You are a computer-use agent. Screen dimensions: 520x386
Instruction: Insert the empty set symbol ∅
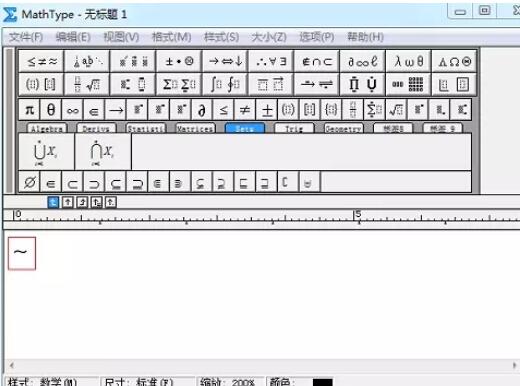pyautogui.click(x=29, y=182)
